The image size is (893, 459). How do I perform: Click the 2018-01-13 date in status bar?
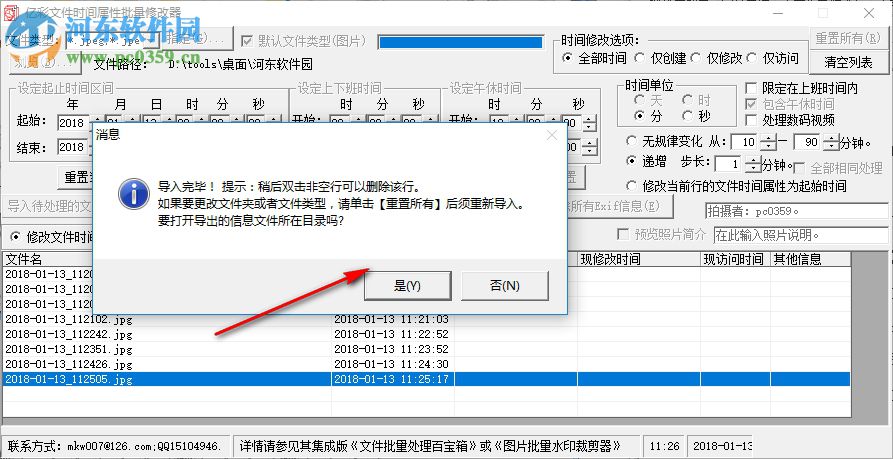[722, 445]
